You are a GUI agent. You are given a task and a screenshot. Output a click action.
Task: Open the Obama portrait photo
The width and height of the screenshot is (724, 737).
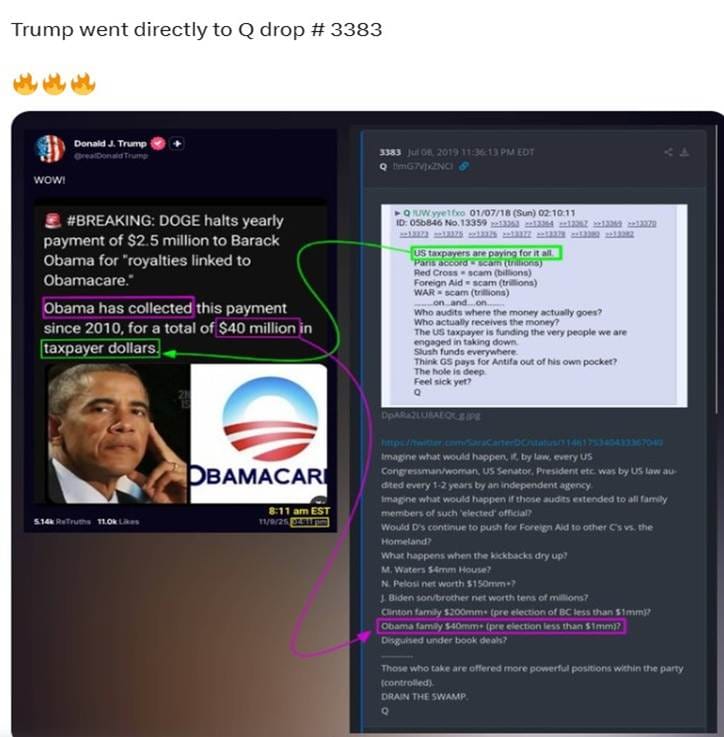coord(117,433)
